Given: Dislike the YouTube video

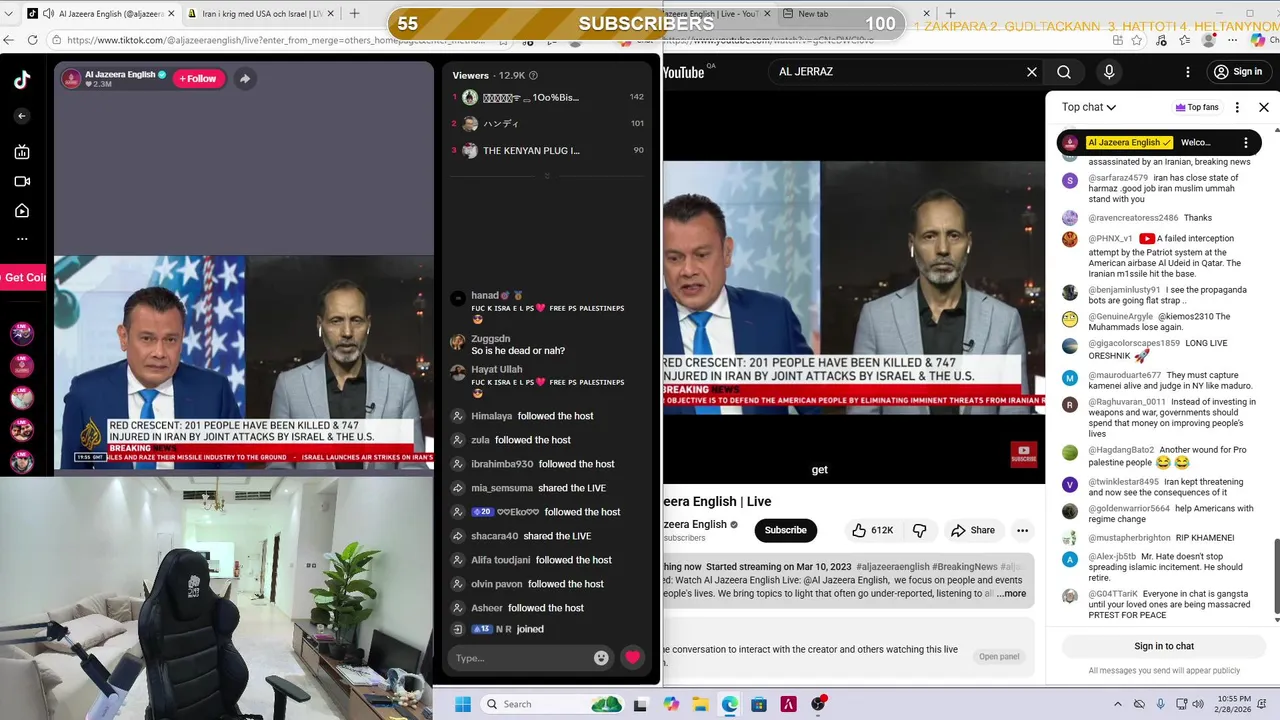Looking at the screenshot, I should point(920,530).
